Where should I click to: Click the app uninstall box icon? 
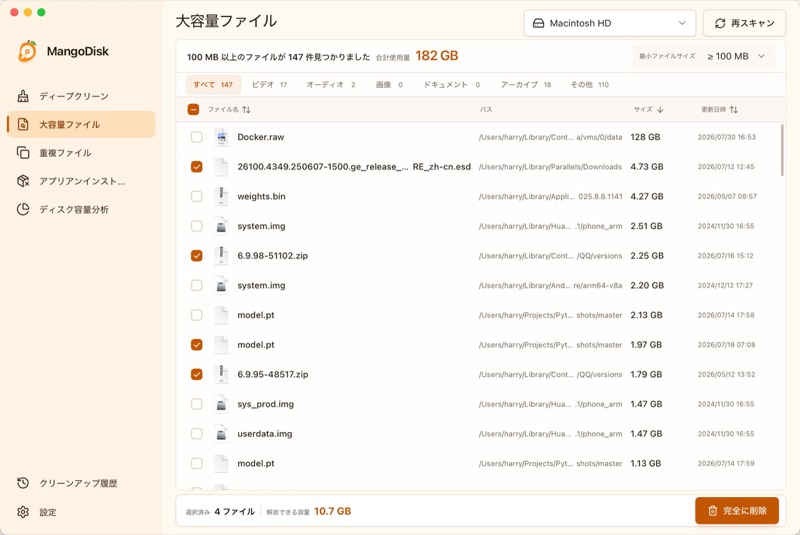[23, 181]
